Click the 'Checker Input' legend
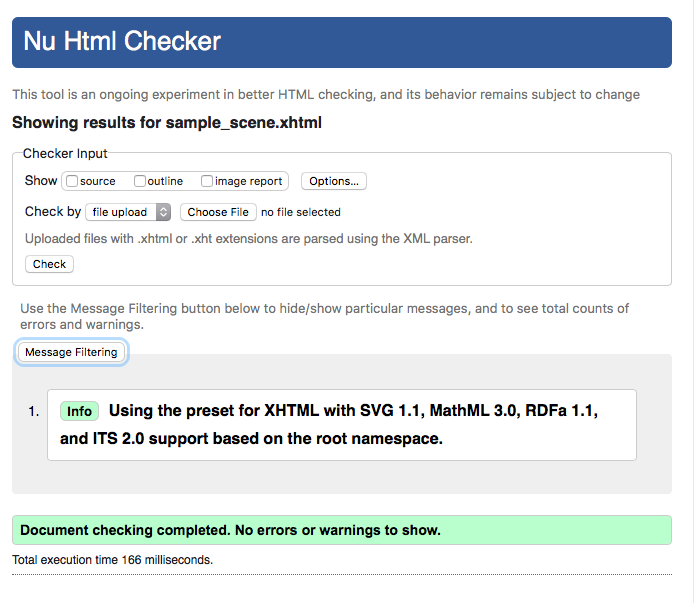The image size is (694, 603). point(65,153)
